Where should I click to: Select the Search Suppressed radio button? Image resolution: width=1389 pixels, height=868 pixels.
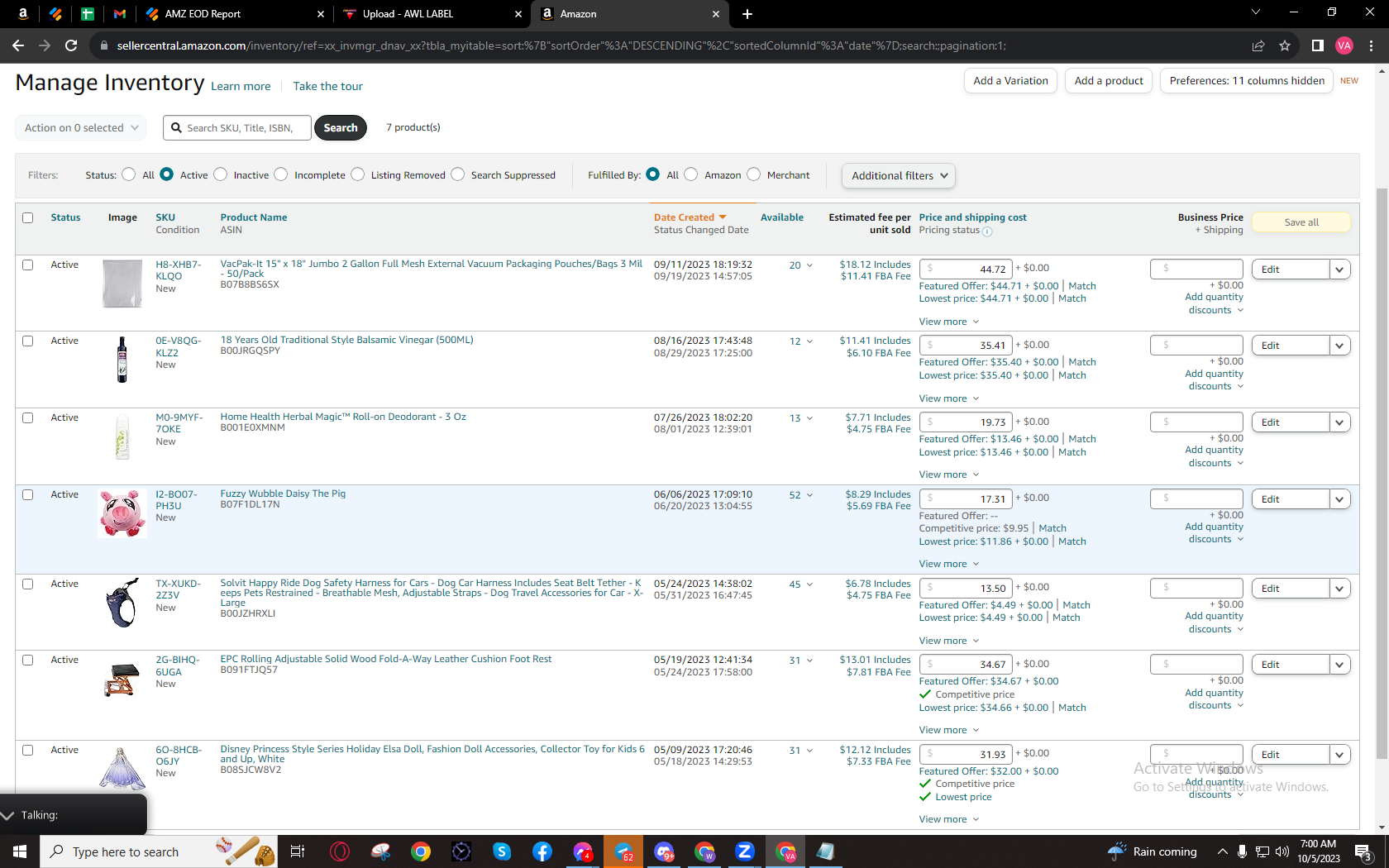click(457, 174)
